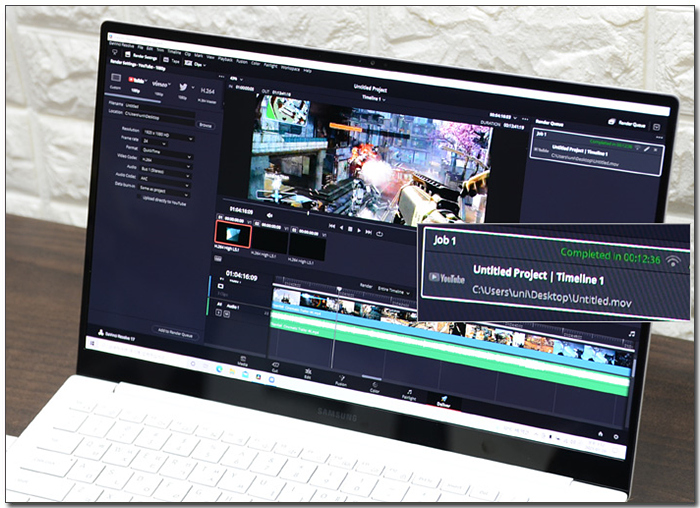This screenshot has width=700, height=508.
Task: Open the Resolution dropdown
Action: pyautogui.click(x=167, y=135)
